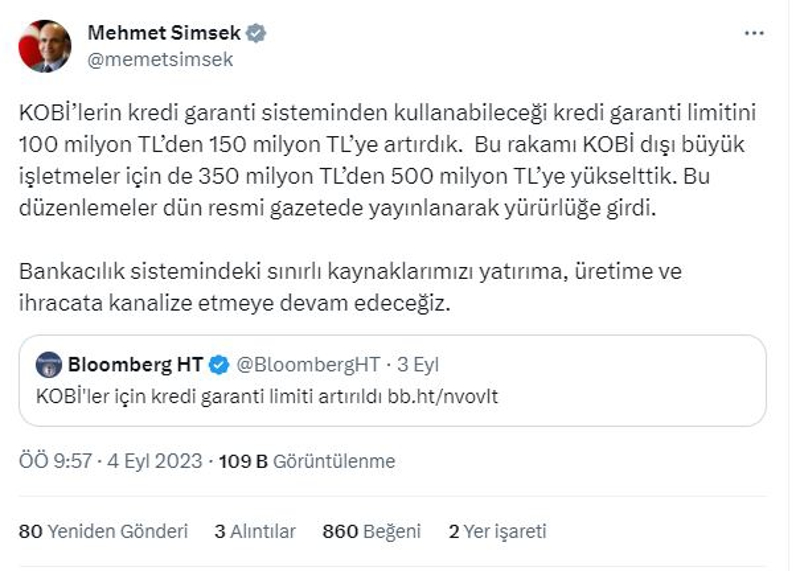Viewport: 800px width, 571px height.
Task: Click the "ÖÖ 9:57 · 4 Eyl 2023" timestamp
Action: click(x=112, y=461)
